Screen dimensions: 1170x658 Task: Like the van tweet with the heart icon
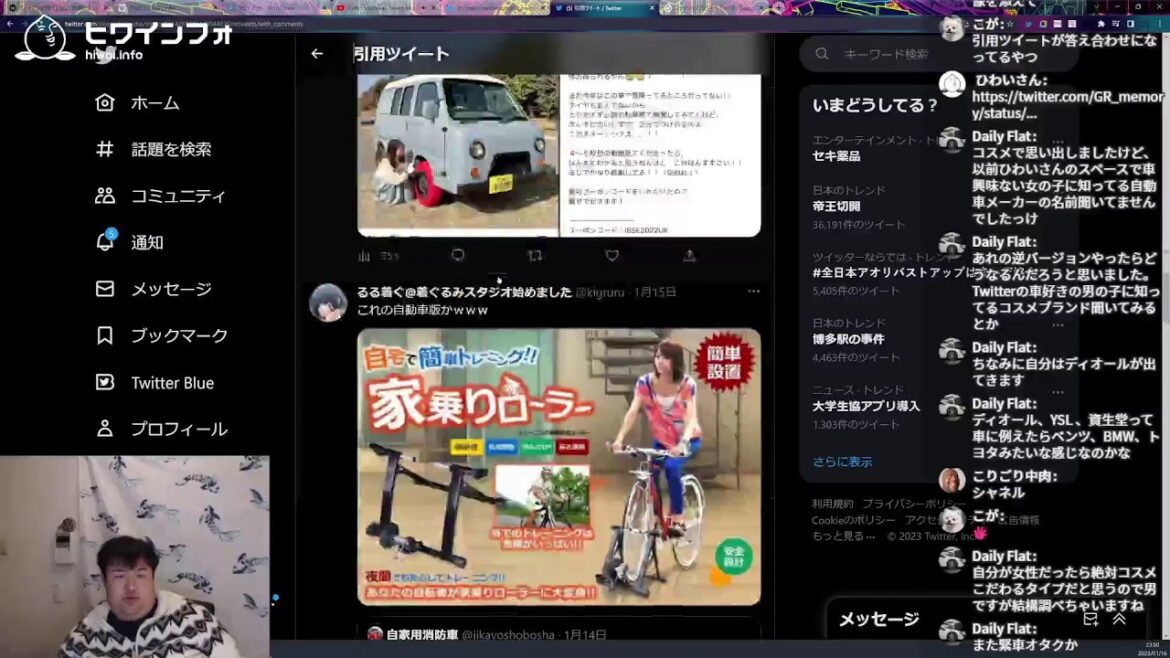[612, 256]
